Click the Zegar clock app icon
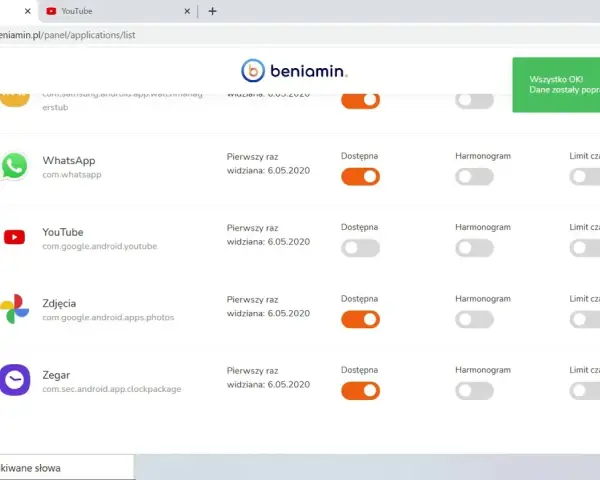Viewport: 600px width, 480px height. pyautogui.click(x=15, y=380)
